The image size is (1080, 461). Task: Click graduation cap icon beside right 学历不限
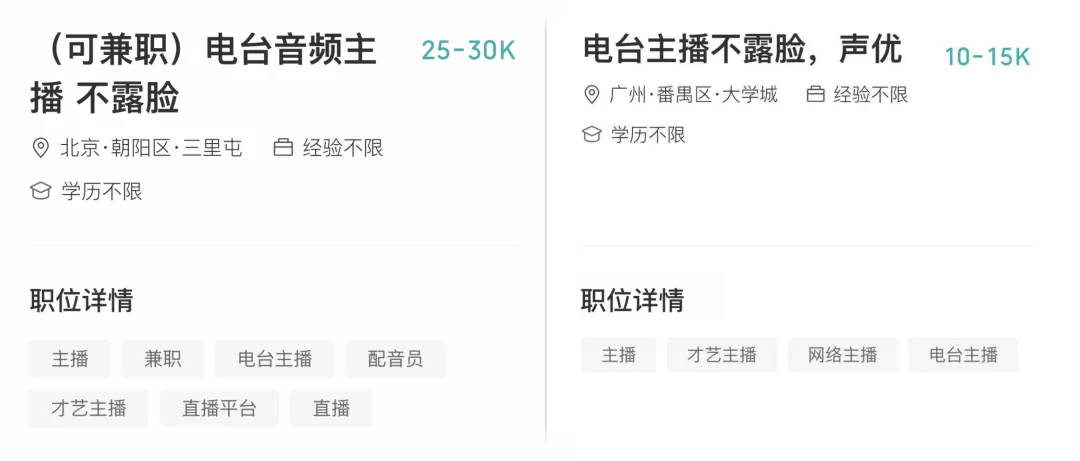(x=592, y=134)
